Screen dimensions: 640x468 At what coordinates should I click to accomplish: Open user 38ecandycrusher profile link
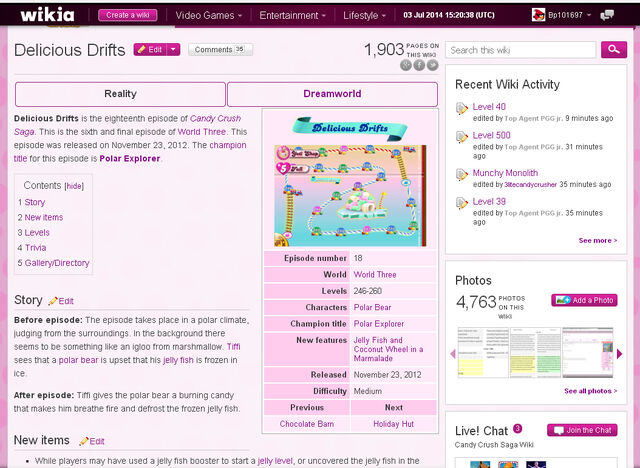coord(530,185)
